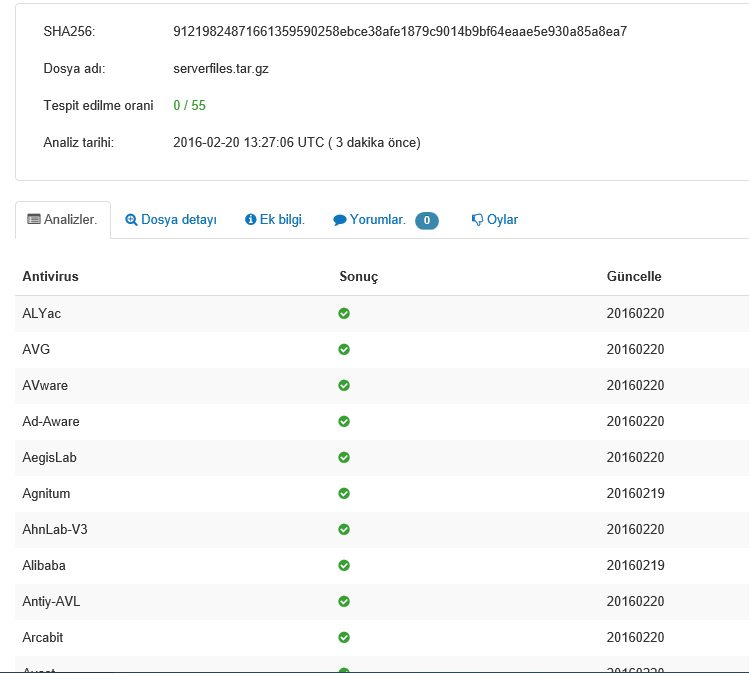Click the AegisLab antivirus name
Image resolution: width=749 pixels, height=673 pixels.
click(x=50, y=458)
